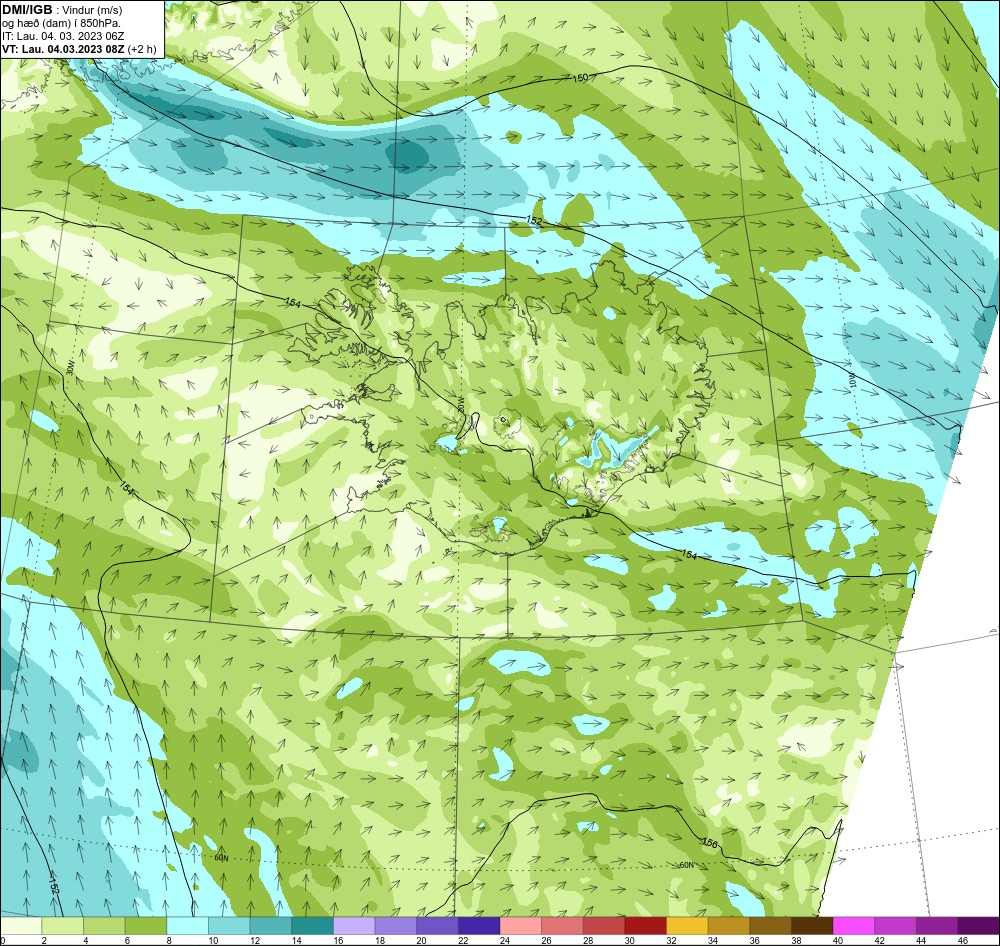Click the '20W' longitude label over Iceland
The height and width of the screenshot is (946, 1000).
coord(461,405)
